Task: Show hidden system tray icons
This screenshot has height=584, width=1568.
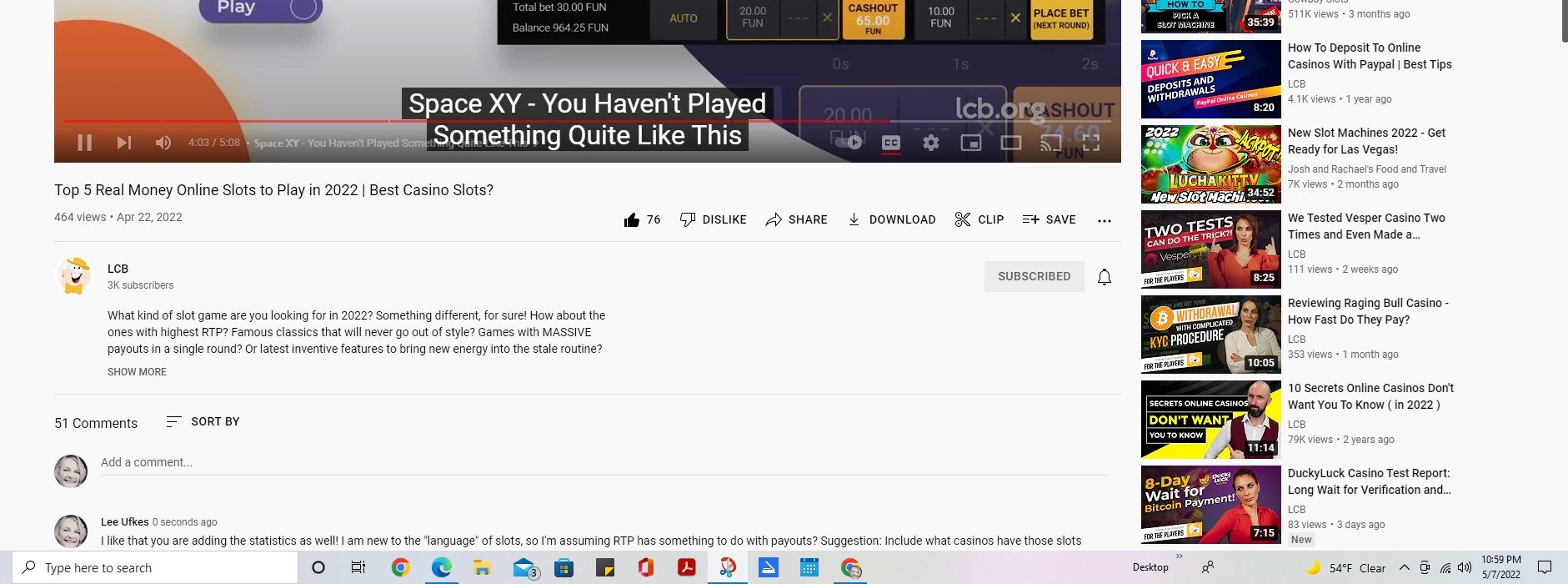Action: (1404, 567)
